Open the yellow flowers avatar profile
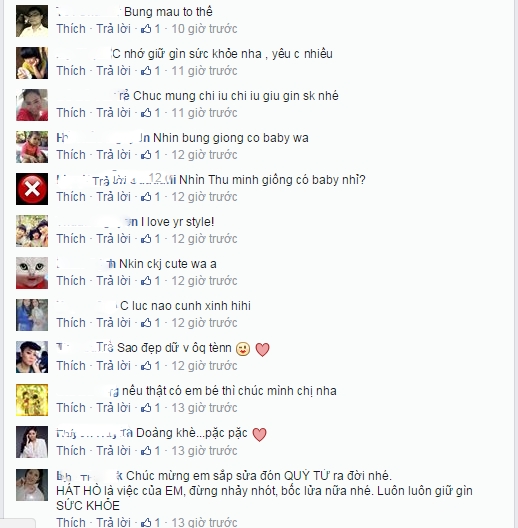 pos(32,400)
